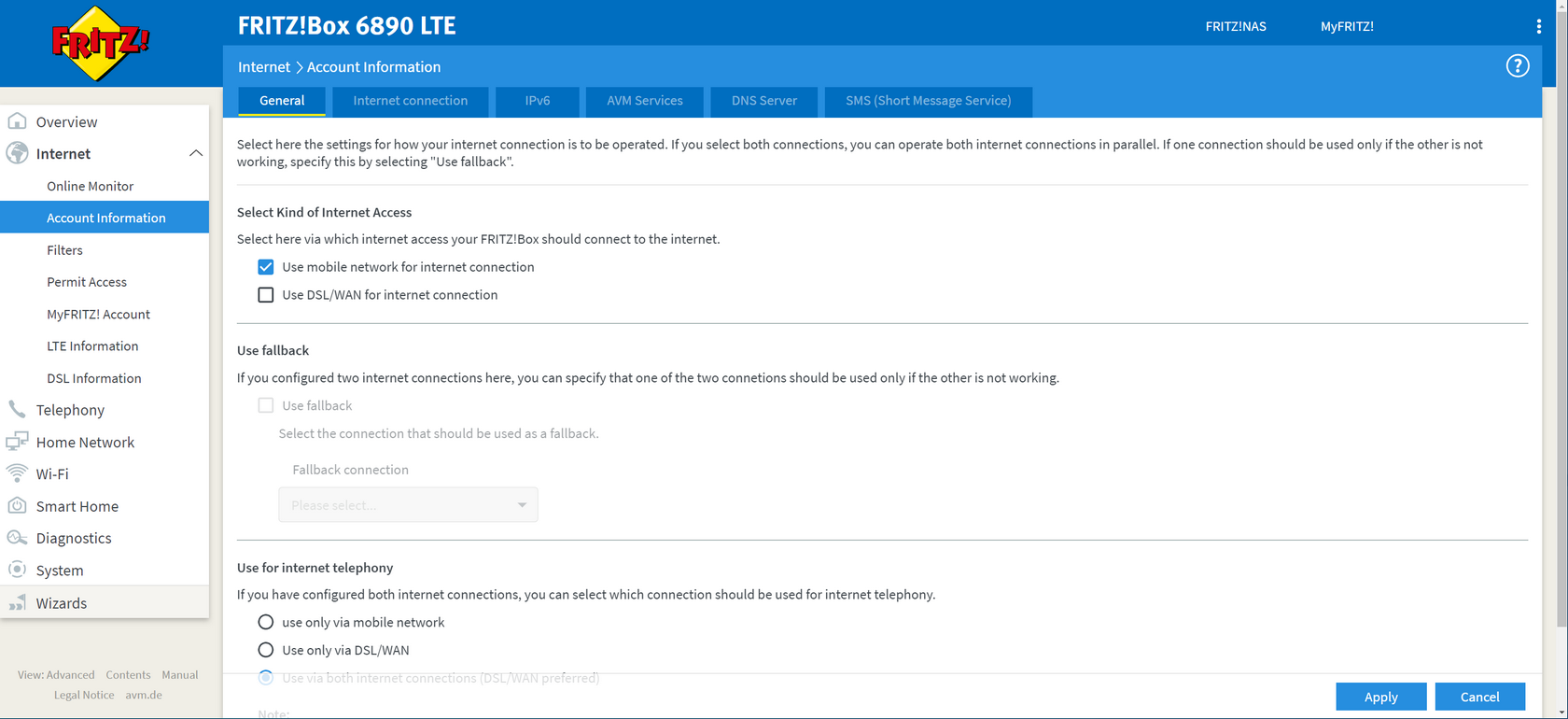This screenshot has width=1568, height=719.
Task: Click the Internet breadcrumb link
Action: click(x=264, y=67)
